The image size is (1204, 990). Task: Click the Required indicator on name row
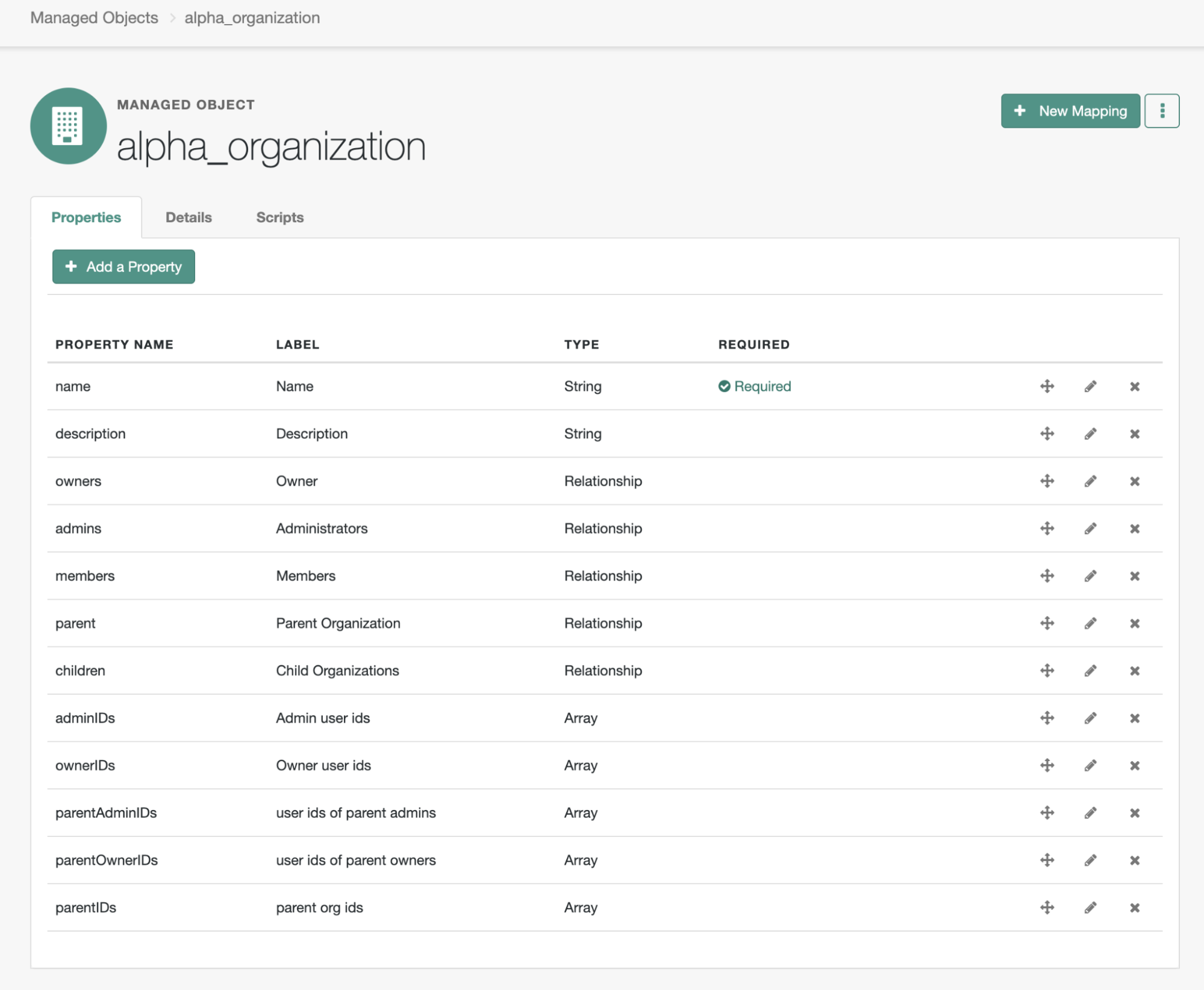pos(755,386)
